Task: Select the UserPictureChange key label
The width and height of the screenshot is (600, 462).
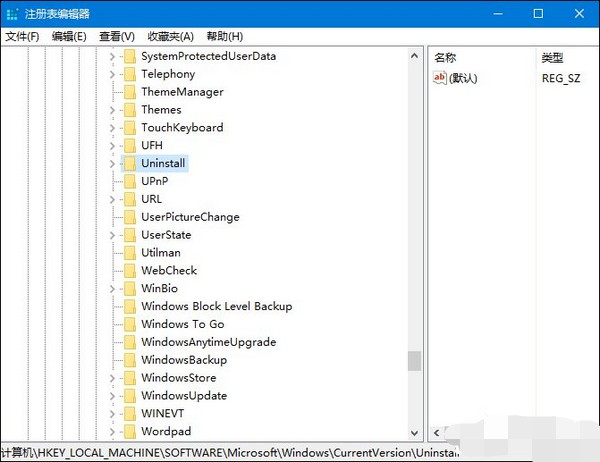Action: 190,217
